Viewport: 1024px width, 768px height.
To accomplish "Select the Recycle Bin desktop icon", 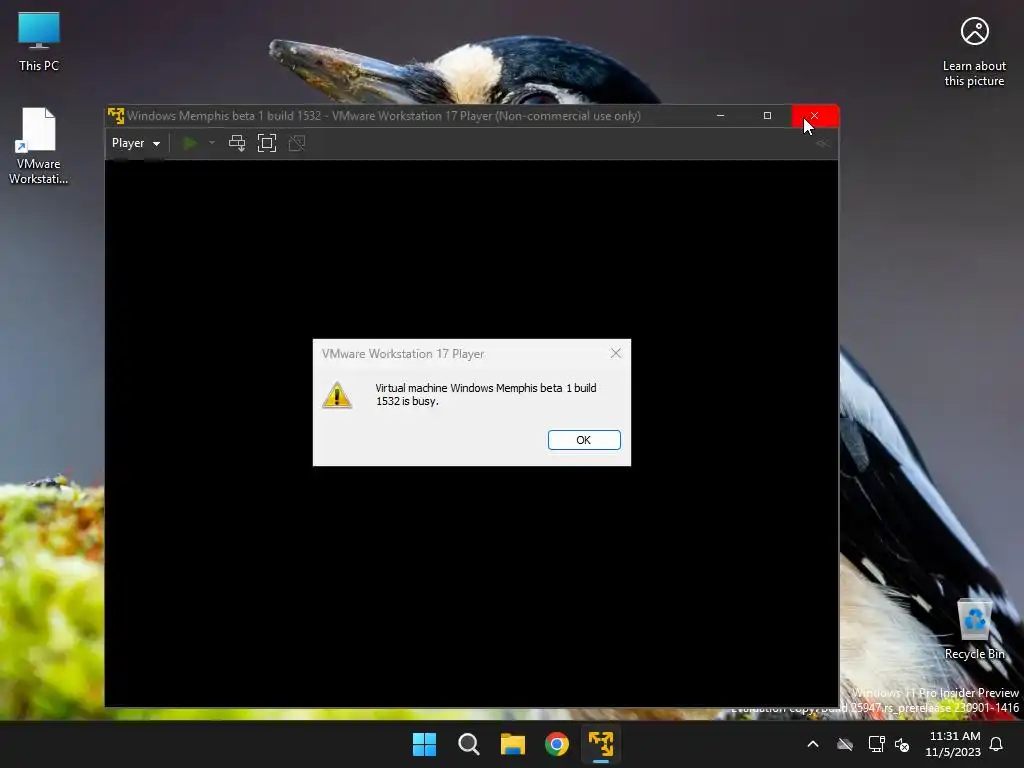I will [974, 630].
